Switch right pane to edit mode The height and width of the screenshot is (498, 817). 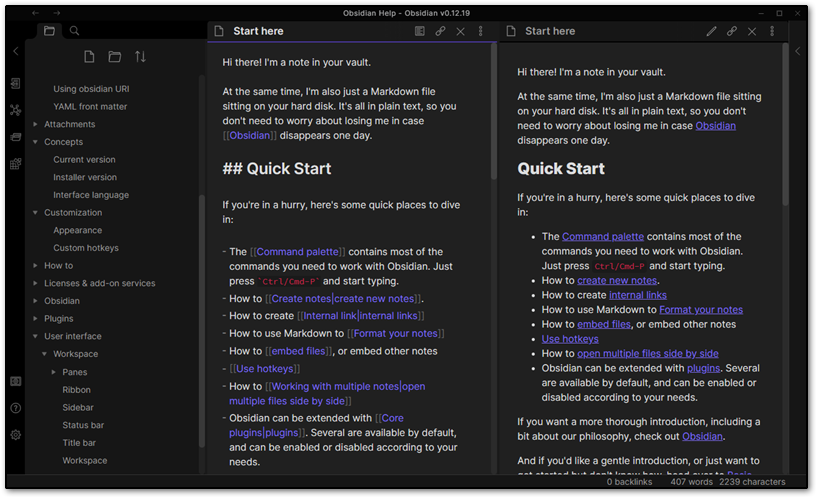(712, 31)
